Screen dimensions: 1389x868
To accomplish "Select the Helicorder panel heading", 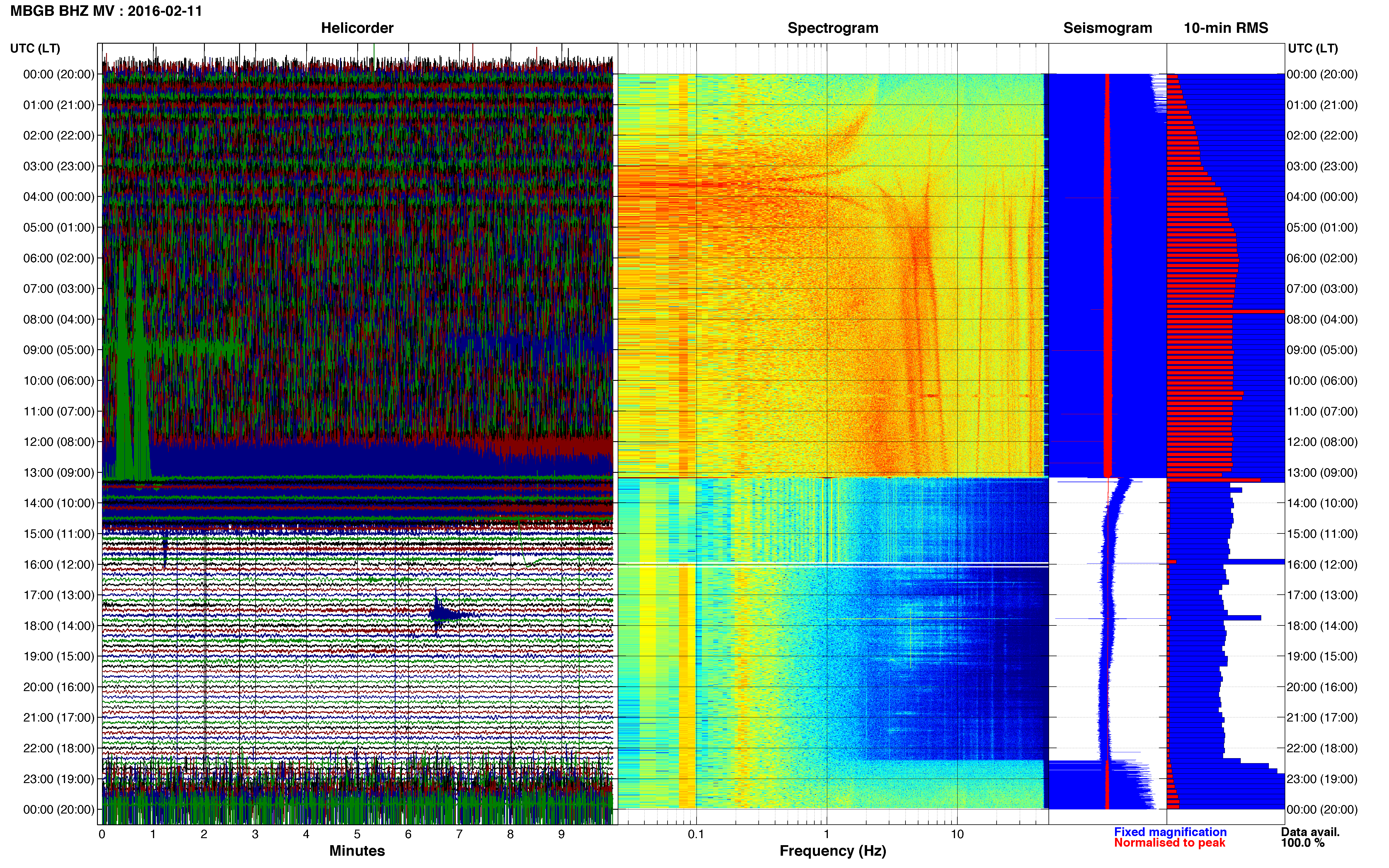I will click(x=357, y=28).
